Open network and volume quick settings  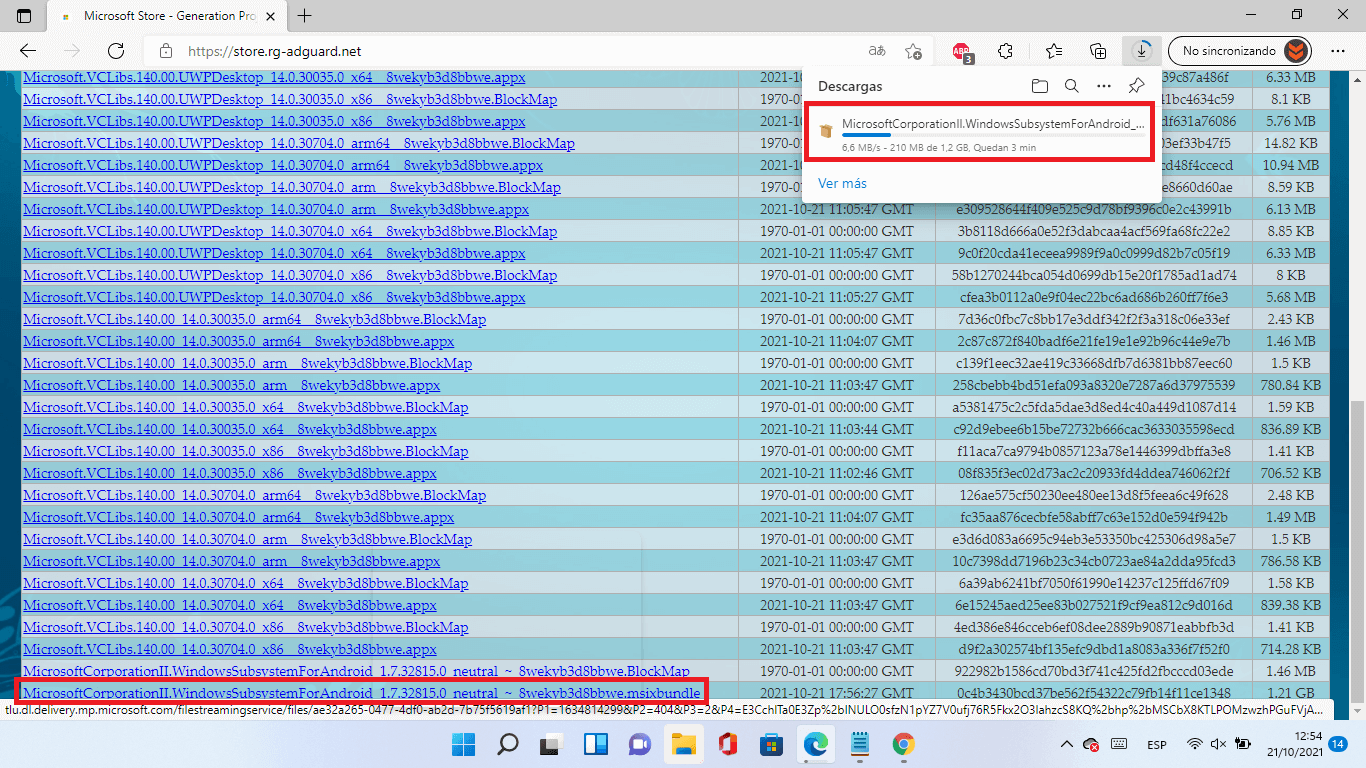point(1218,744)
